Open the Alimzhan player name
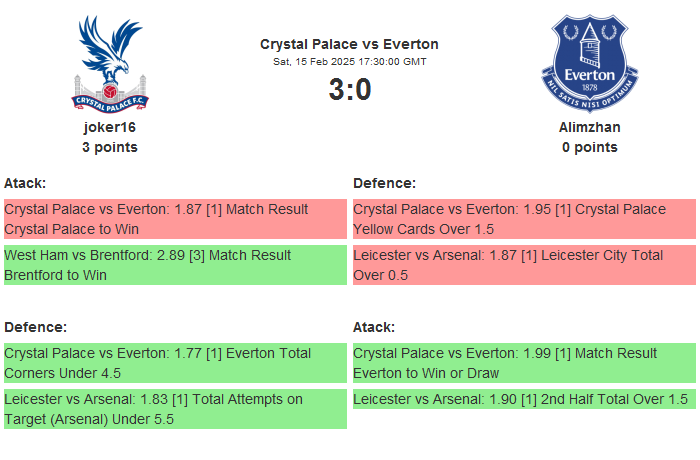Screen dimensions: 700x460 pos(589,127)
